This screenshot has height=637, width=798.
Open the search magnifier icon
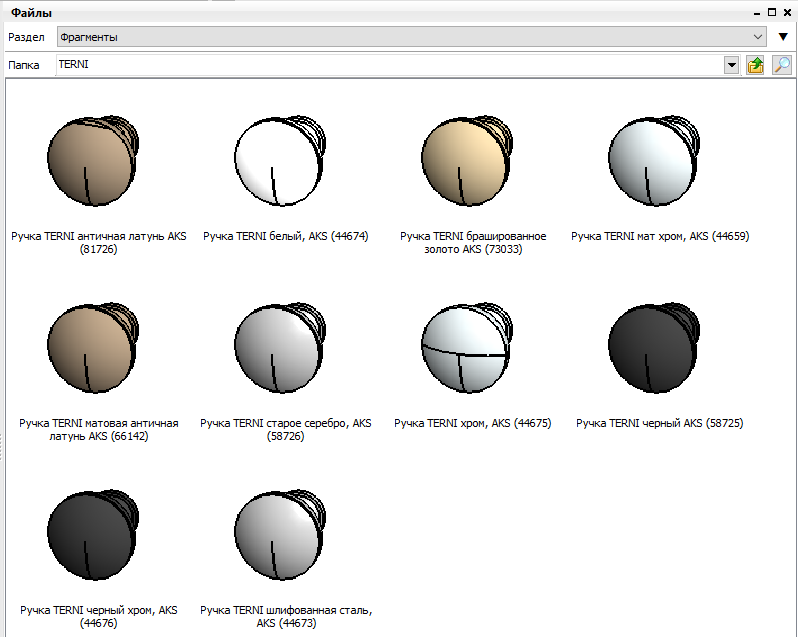click(782, 65)
